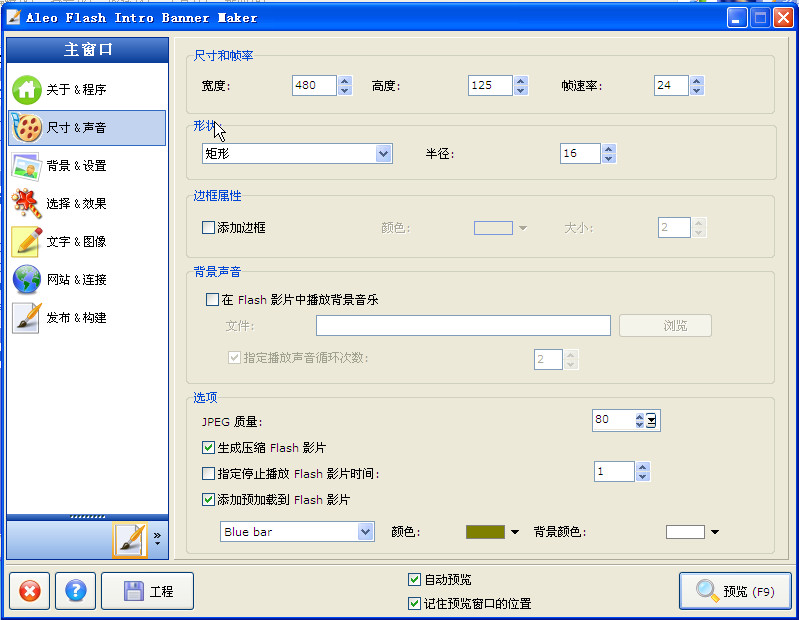The width and height of the screenshot is (799, 620).
Task: Open help question mark button
Action: 75,591
